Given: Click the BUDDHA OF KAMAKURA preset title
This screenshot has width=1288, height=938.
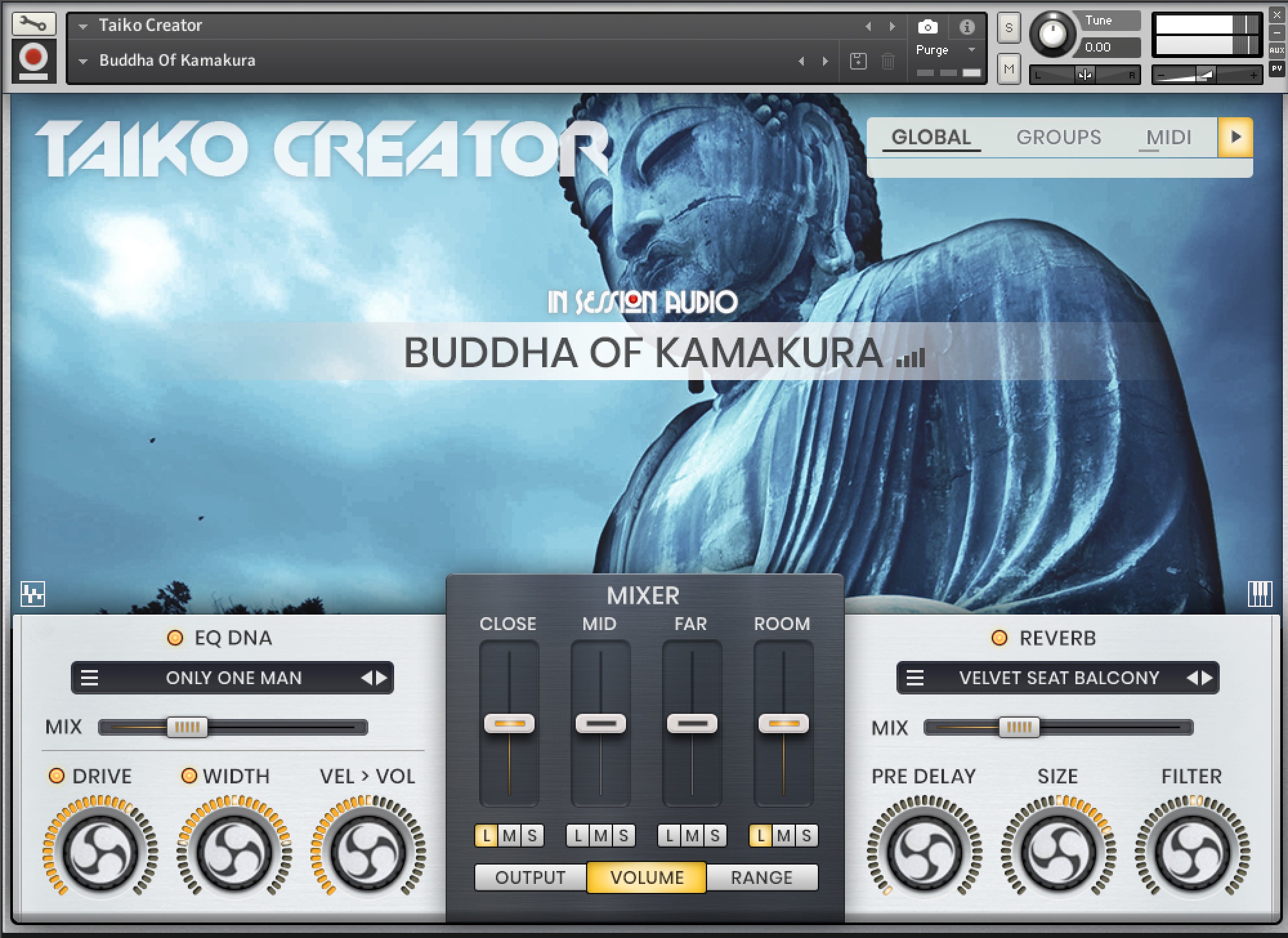Looking at the screenshot, I should click(643, 353).
